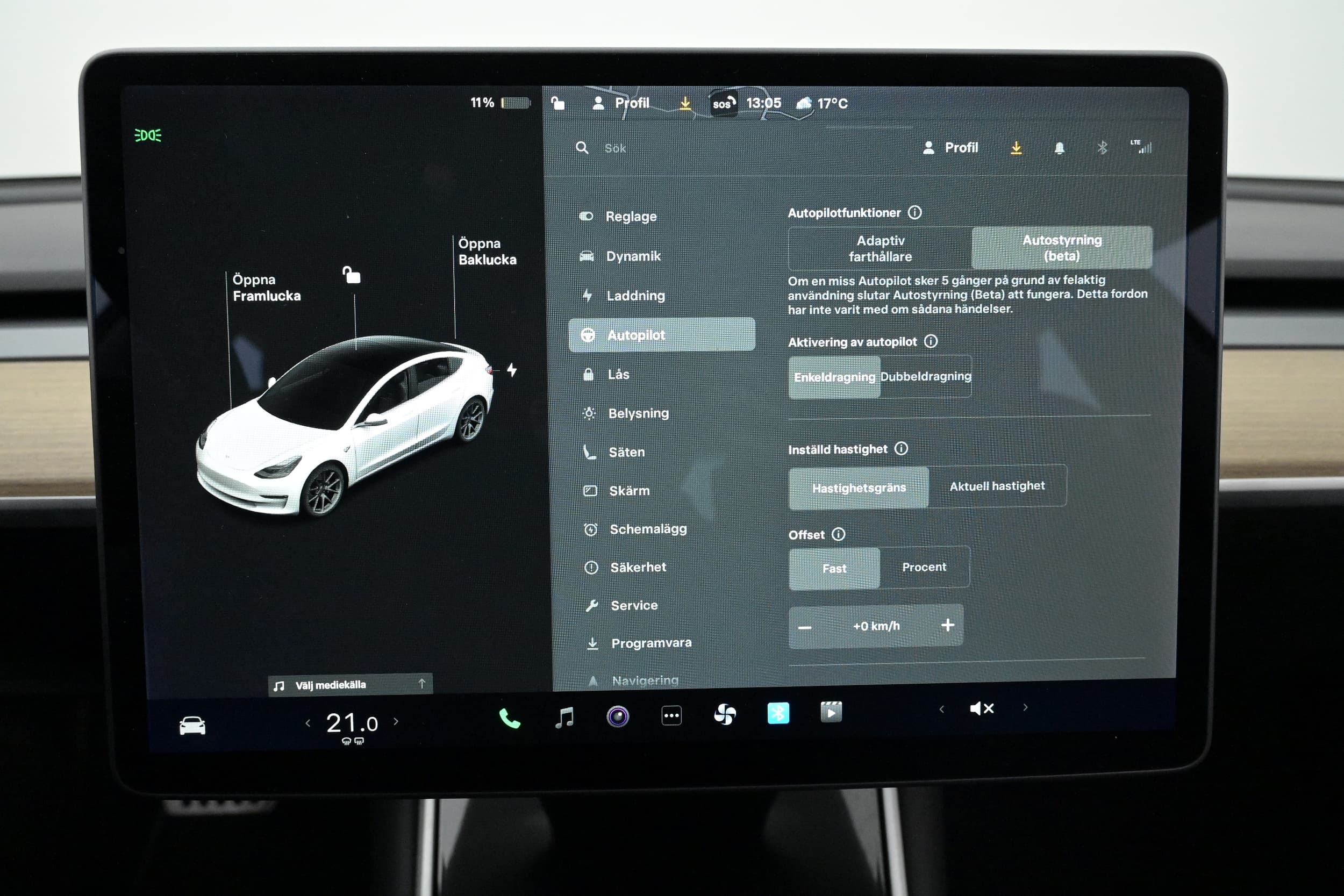The width and height of the screenshot is (1344, 896).
Task: Tap Öppna Framlucka to open frunk
Action: 266,288
